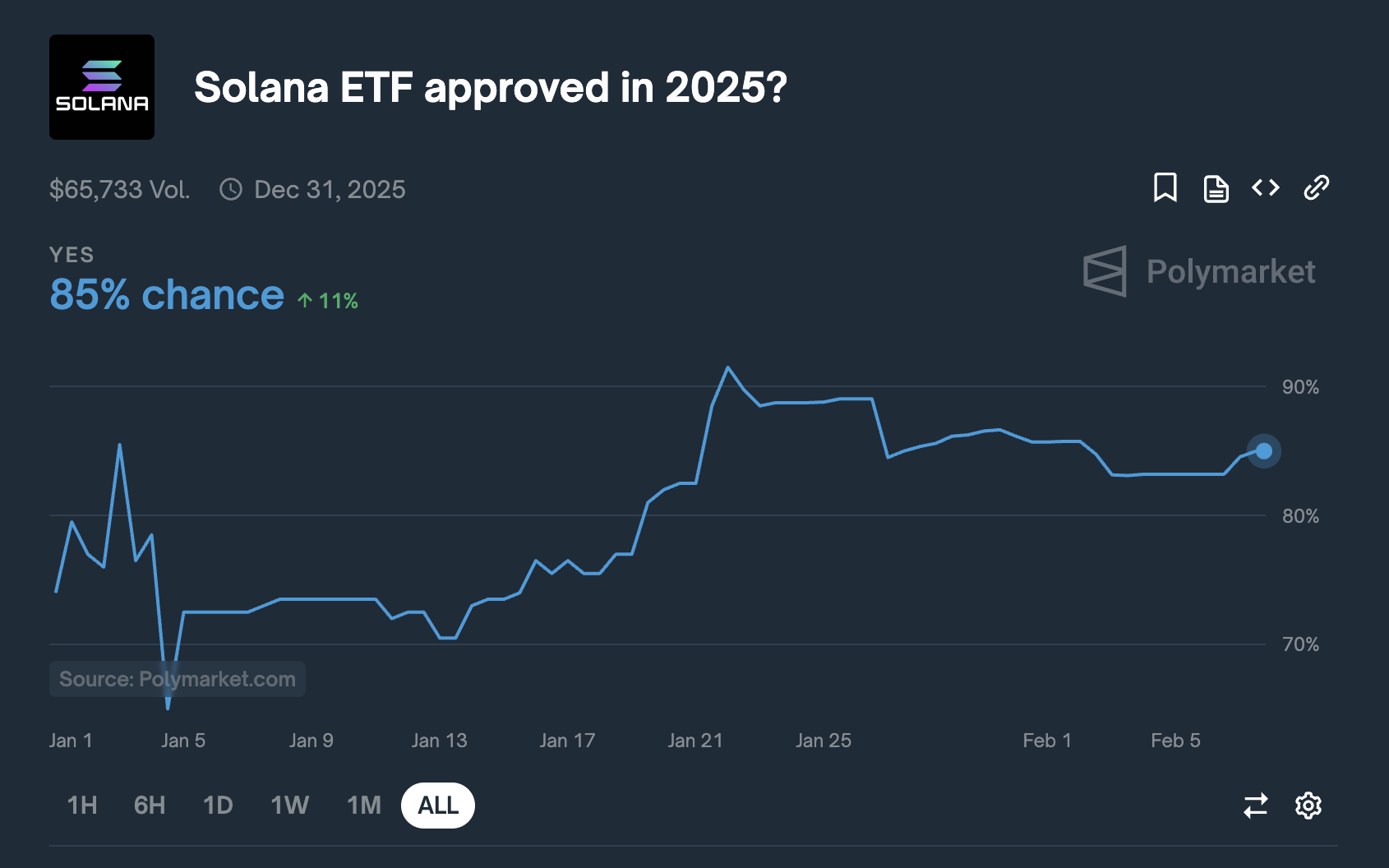The width and height of the screenshot is (1389, 868).
Task: Open the market rules document icon
Action: (1216, 188)
